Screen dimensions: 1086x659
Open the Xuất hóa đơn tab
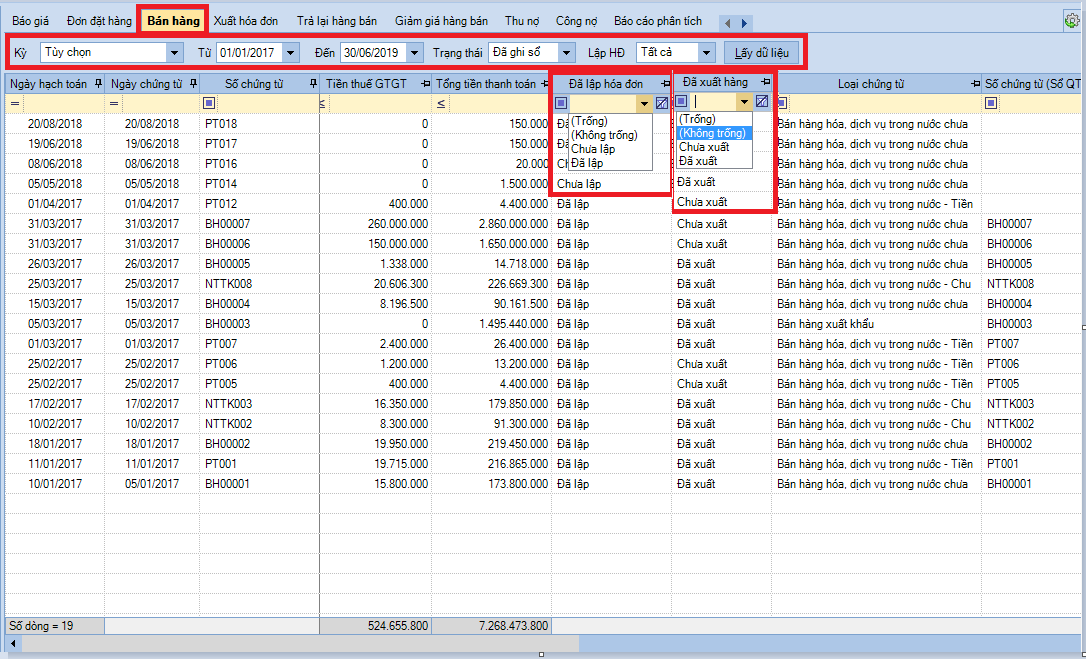[x=246, y=21]
